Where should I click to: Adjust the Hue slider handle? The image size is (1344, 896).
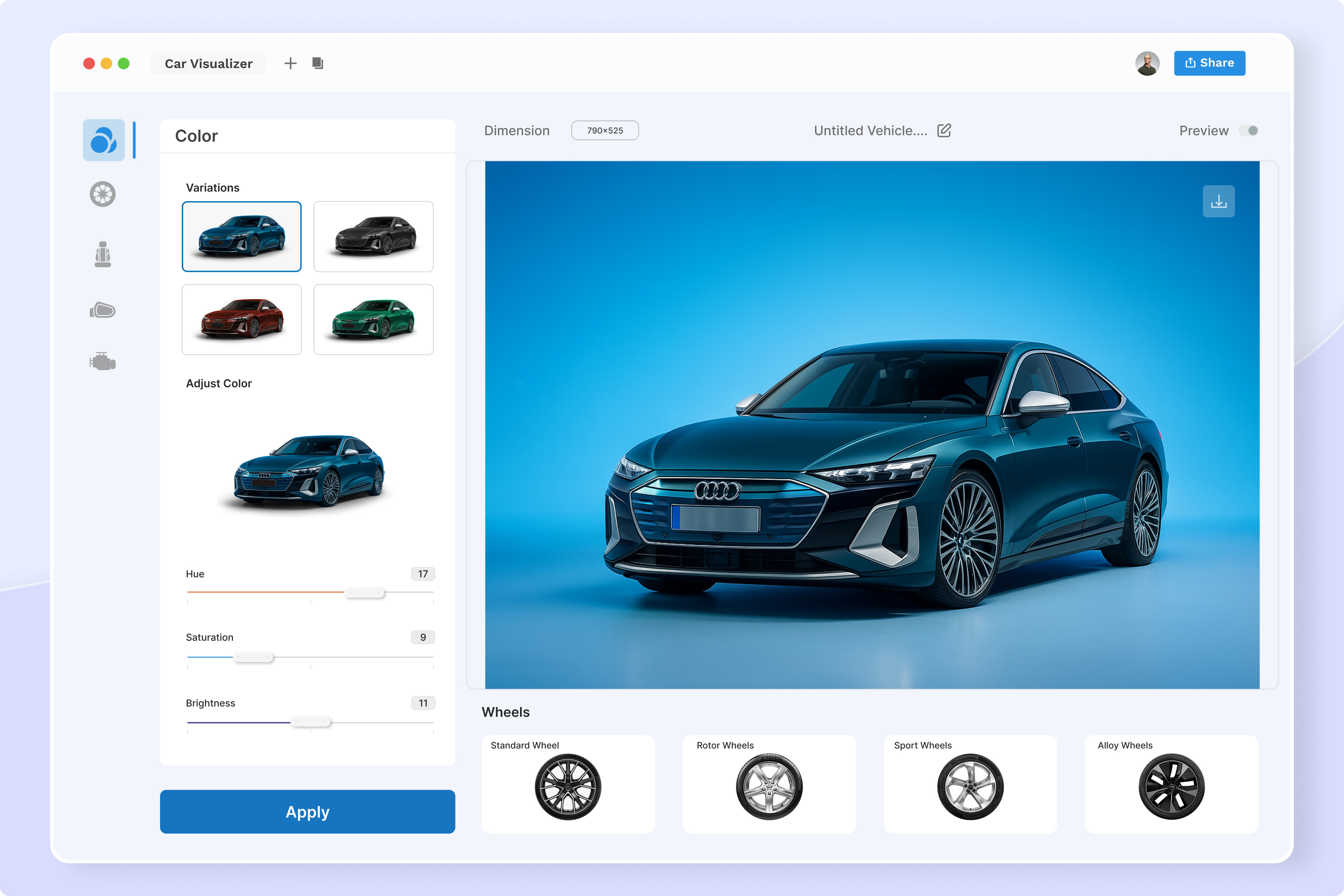[x=364, y=592]
